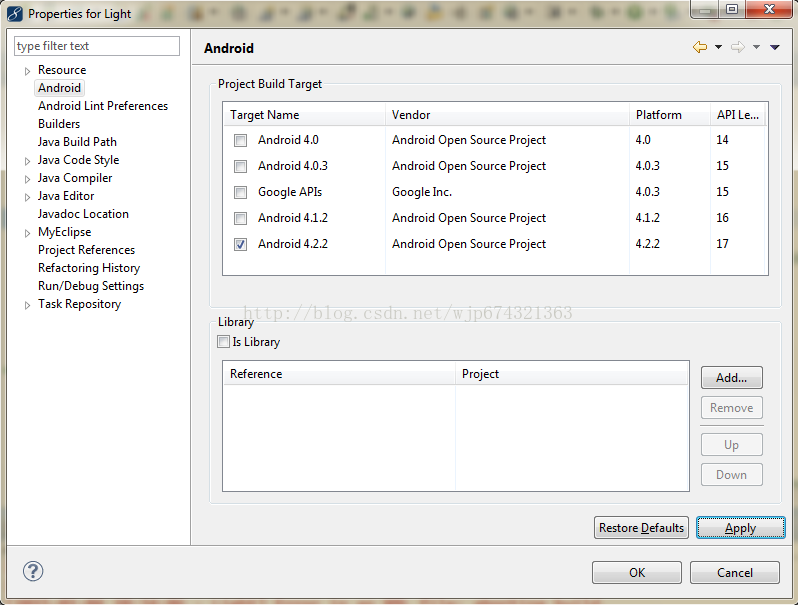Minimize the Properties for Light window

tap(705, 10)
